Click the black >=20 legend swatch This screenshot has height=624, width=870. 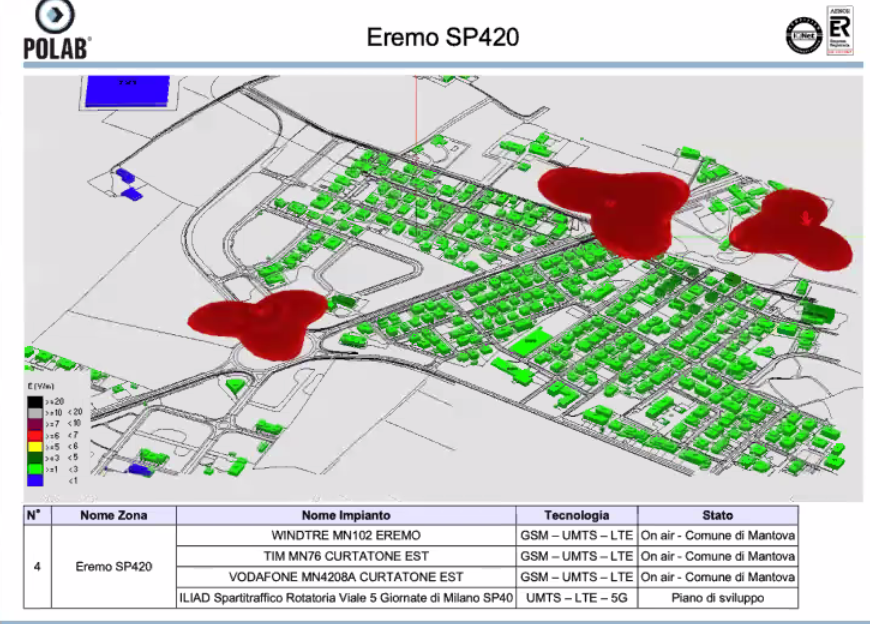click(37, 401)
